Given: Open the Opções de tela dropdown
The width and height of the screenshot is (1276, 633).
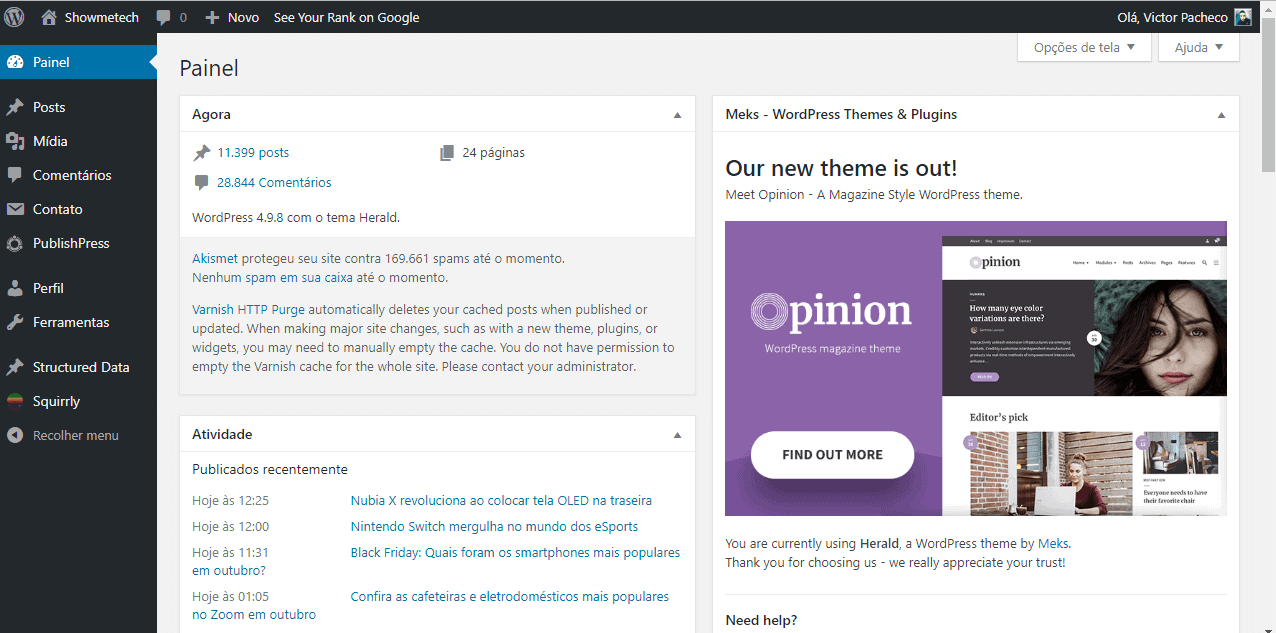Looking at the screenshot, I should click(x=1084, y=47).
